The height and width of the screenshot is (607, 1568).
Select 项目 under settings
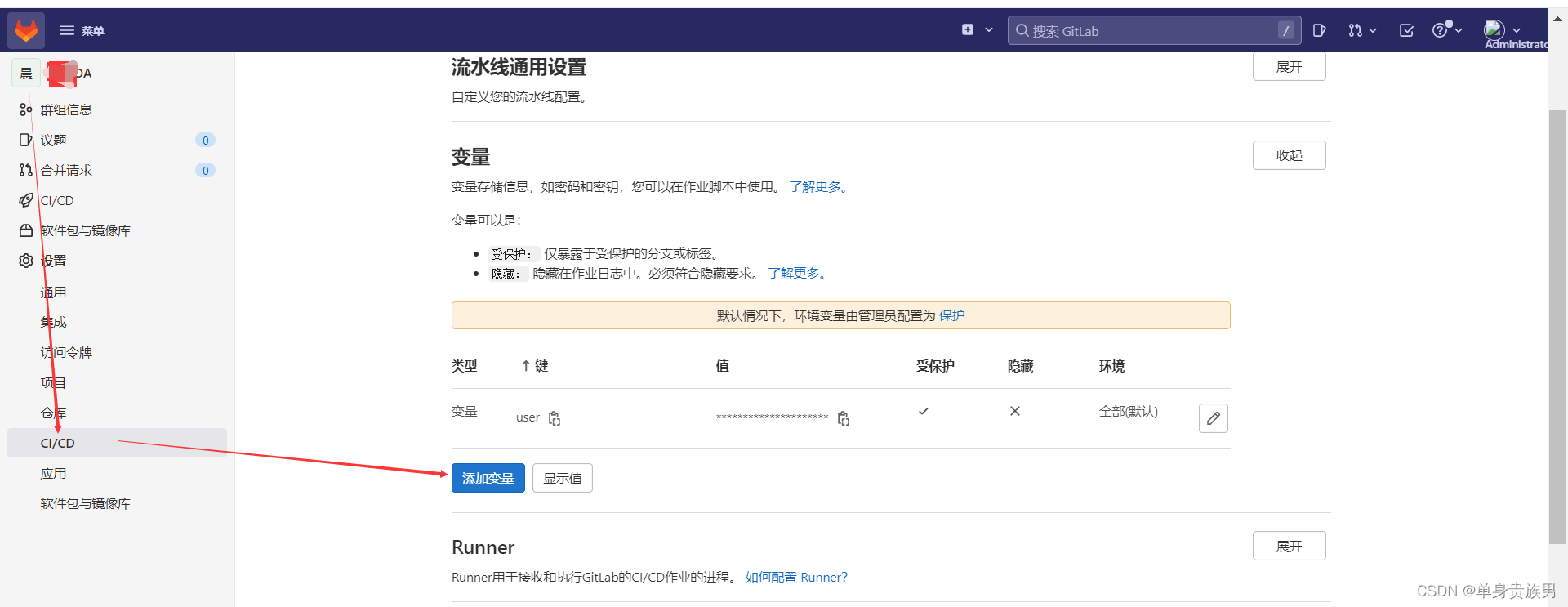(x=54, y=382)
